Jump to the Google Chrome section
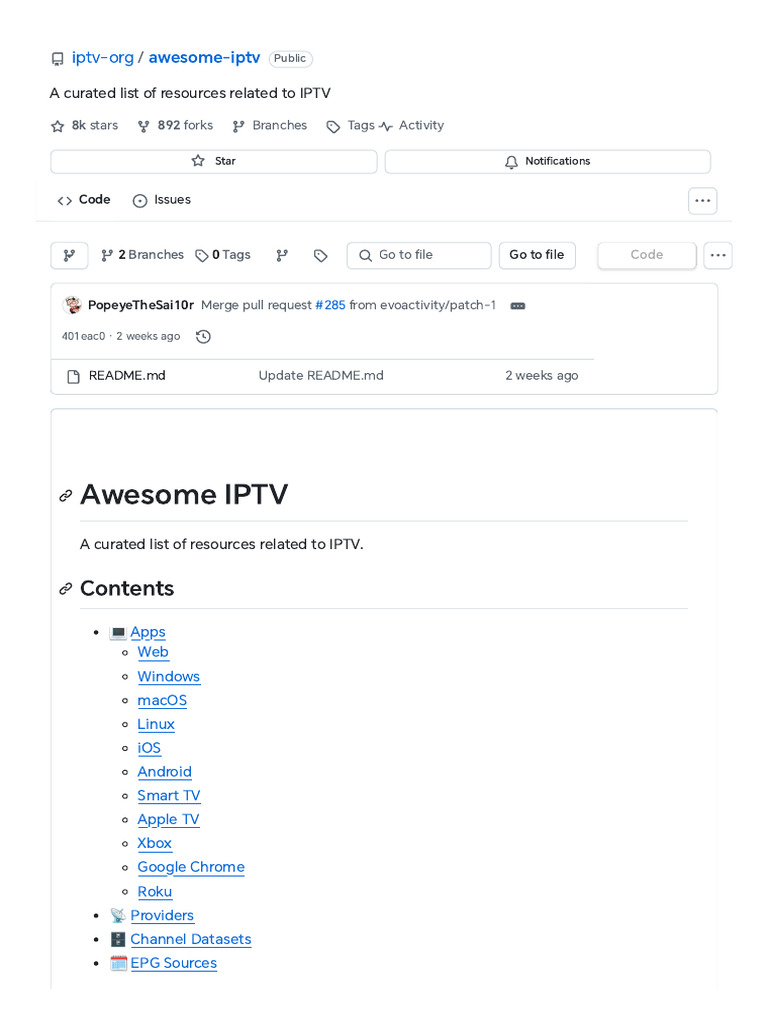Viewport: 768px width, 1024px height. [x=191, y=867]
